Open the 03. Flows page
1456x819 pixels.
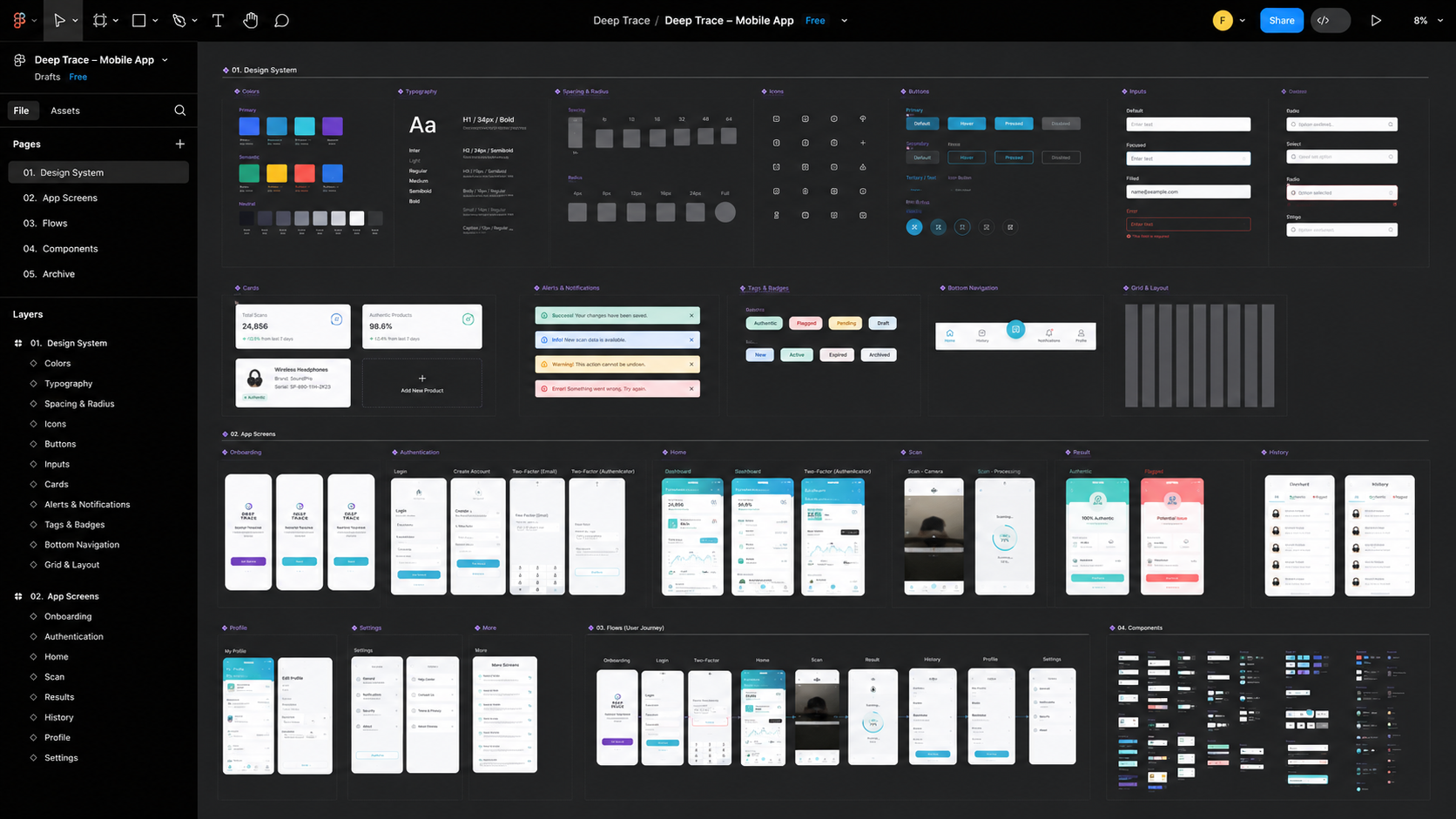[98, 223]
